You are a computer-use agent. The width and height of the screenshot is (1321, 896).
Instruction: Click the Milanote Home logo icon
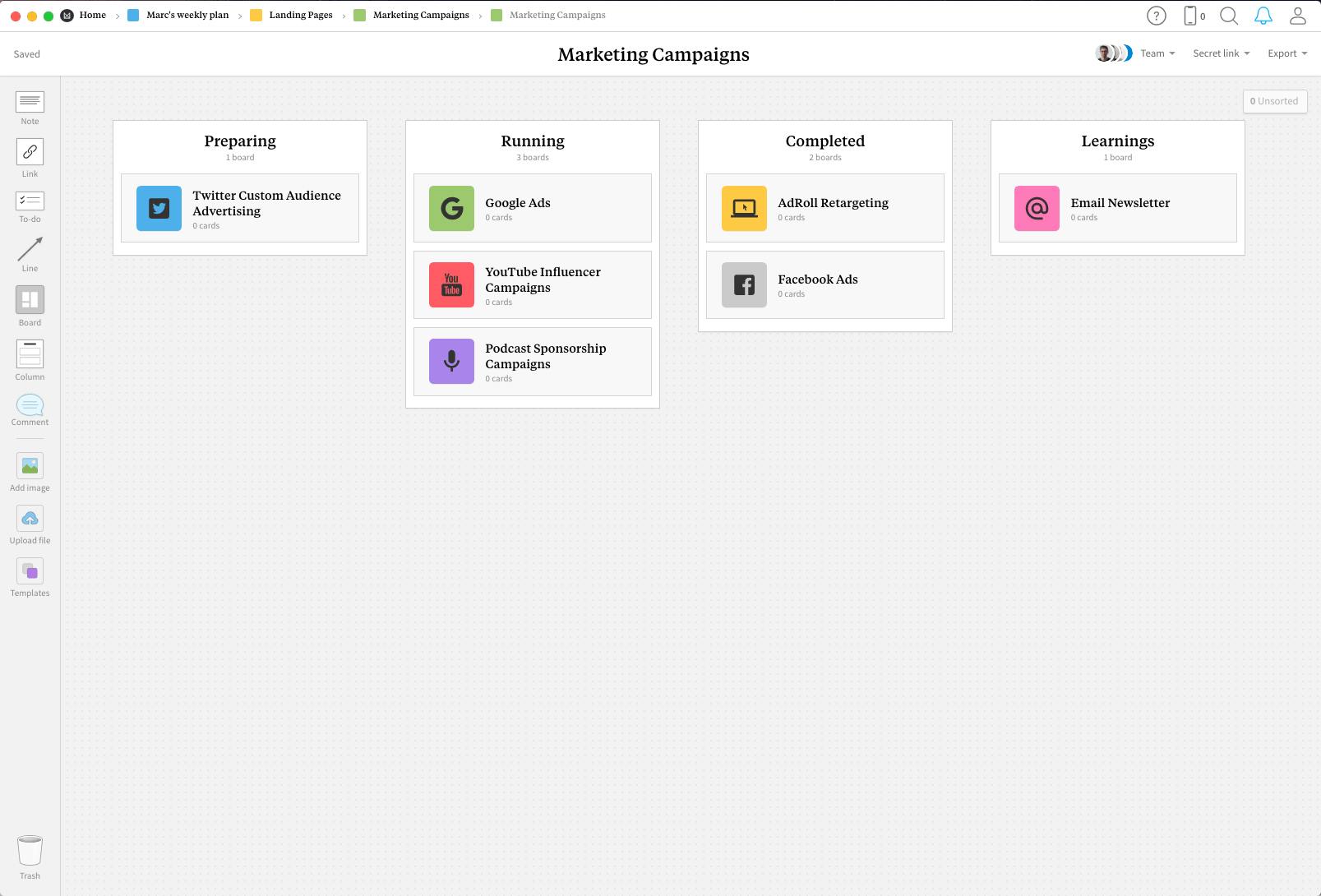67,16
